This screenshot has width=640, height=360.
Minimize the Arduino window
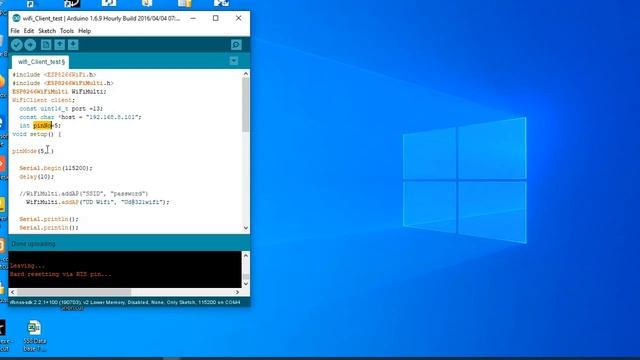pyautogui.click(x=193, y=18)
